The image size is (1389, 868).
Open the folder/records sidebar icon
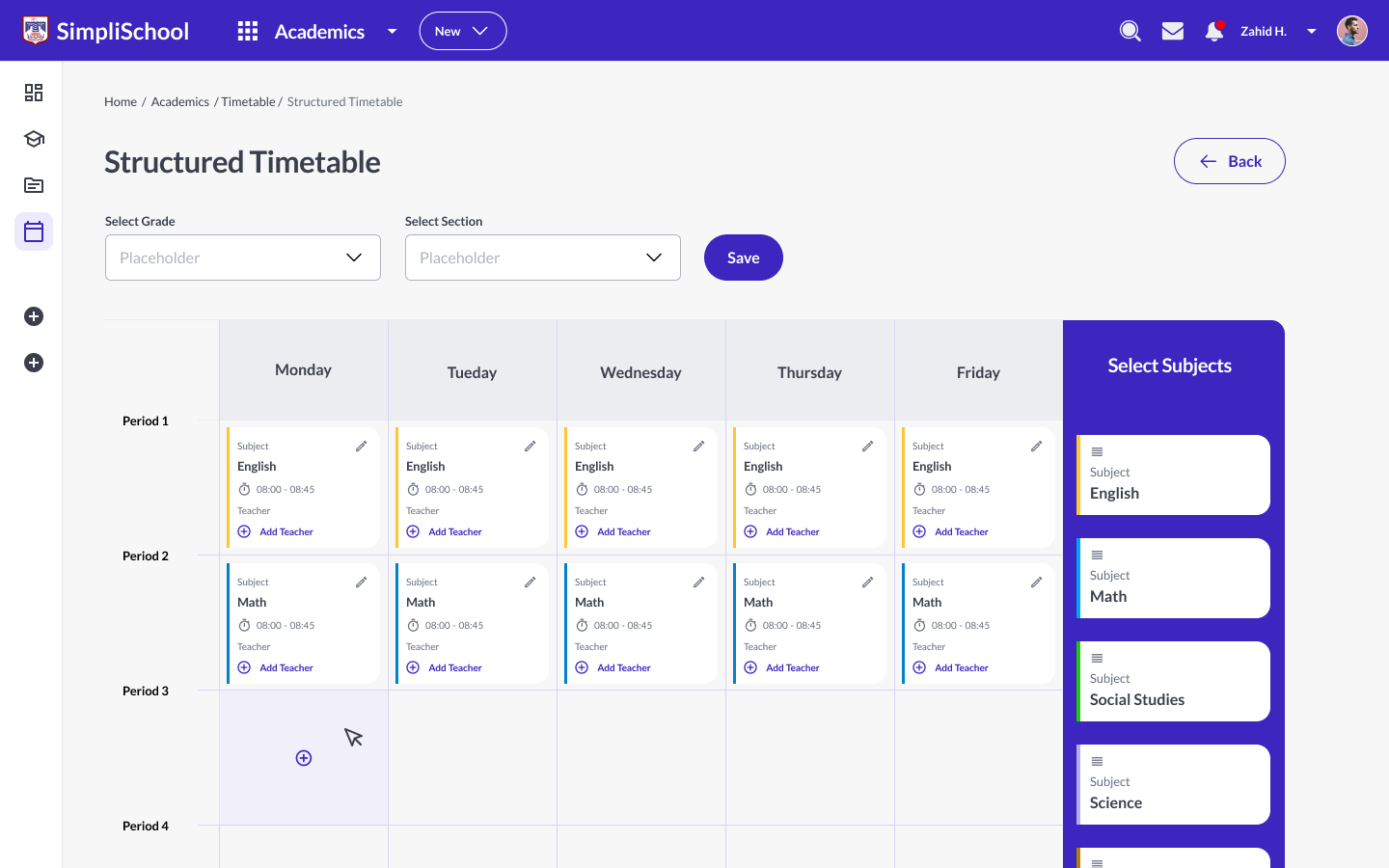(x=34, y=185)
